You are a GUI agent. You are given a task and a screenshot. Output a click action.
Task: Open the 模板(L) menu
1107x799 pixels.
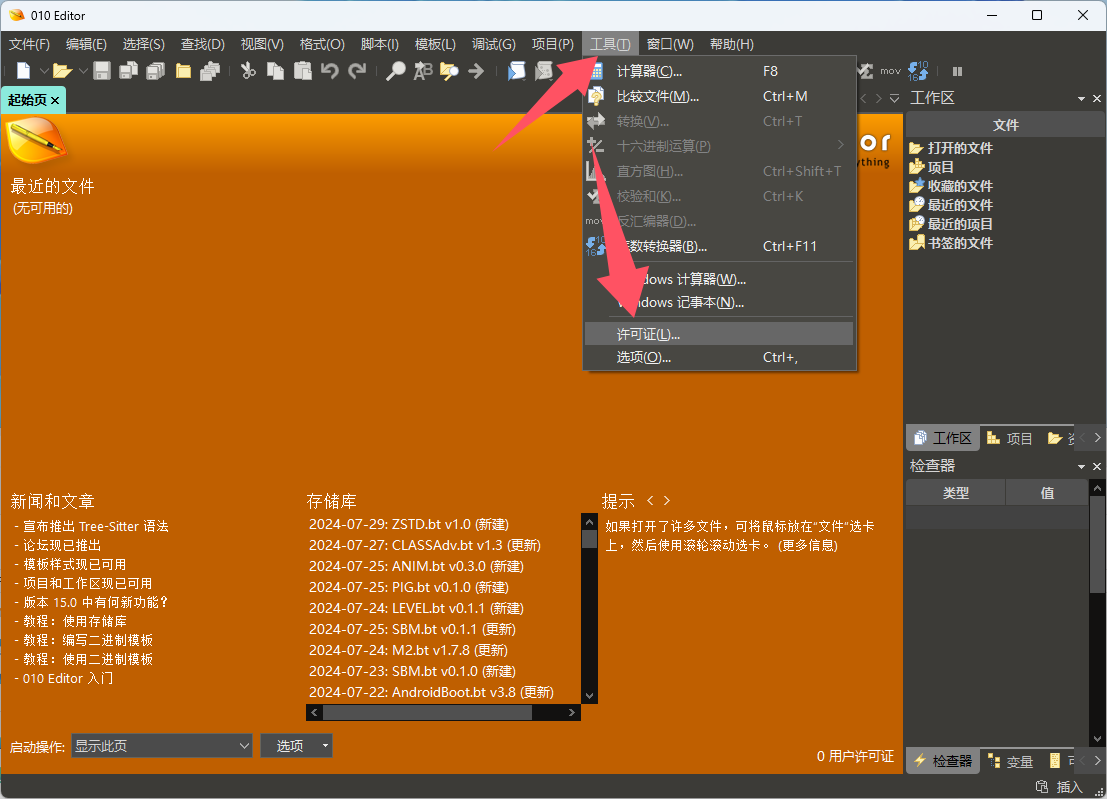(x=435, y=44)
